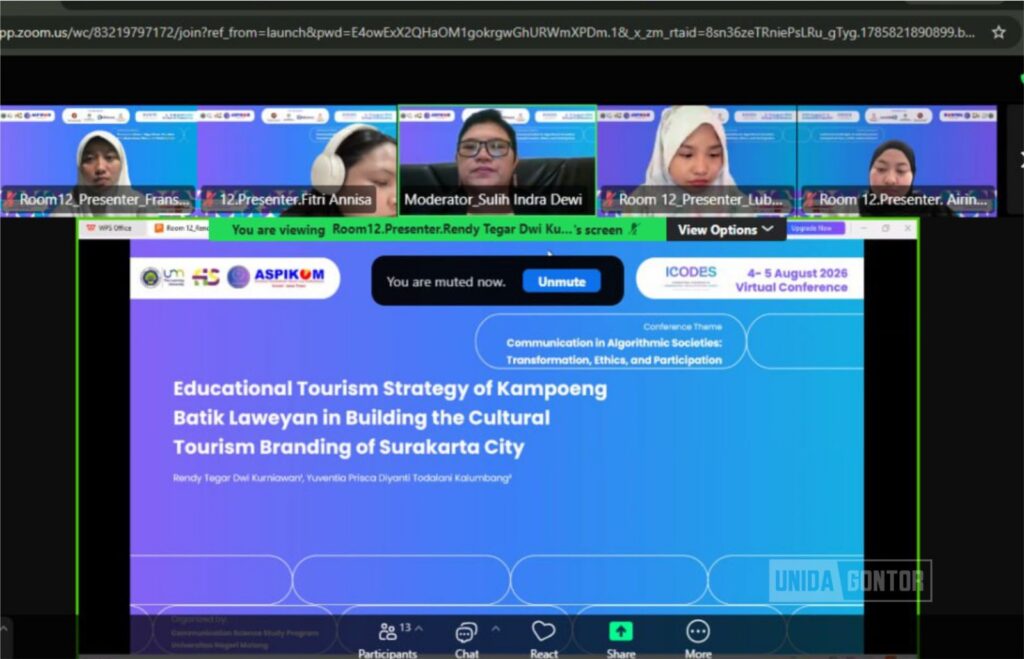
Task: Open the More options menu
Action: point(697,640)
